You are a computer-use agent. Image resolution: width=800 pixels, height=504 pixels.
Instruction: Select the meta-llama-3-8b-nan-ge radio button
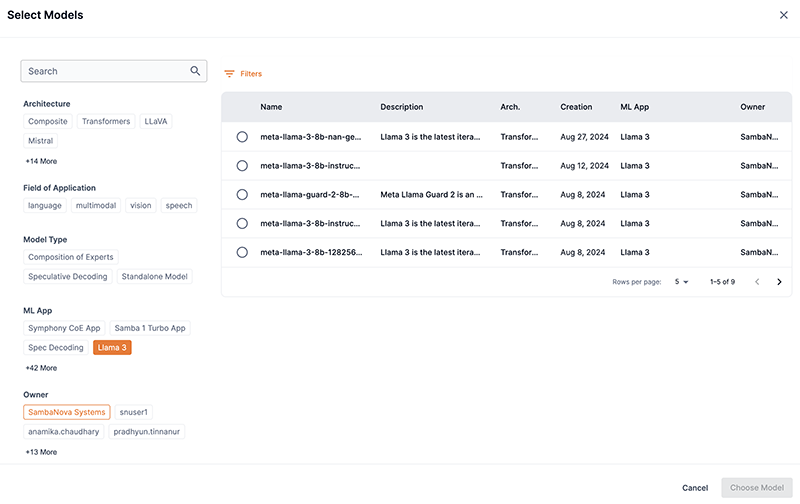pos(242,136)
